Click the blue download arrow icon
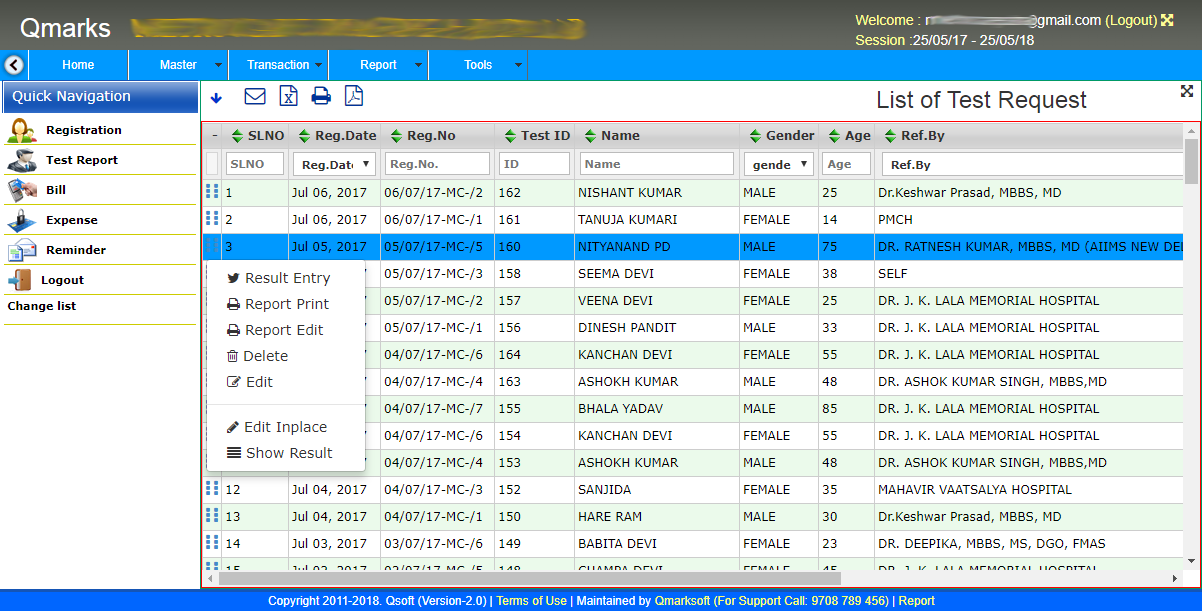This screenshot has width=1202, height=611. (218, 97)
